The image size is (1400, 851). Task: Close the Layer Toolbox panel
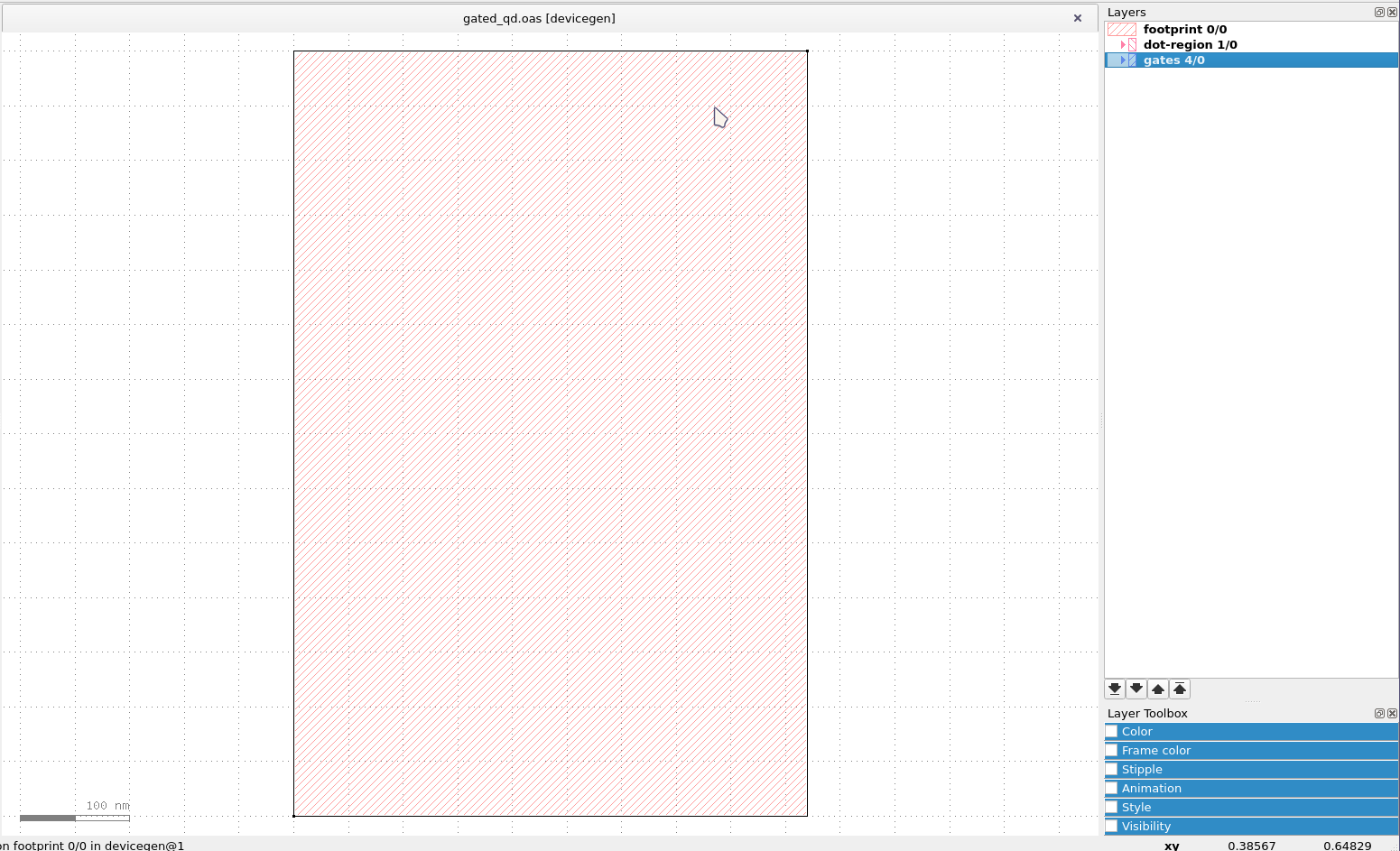(1392, 713)
